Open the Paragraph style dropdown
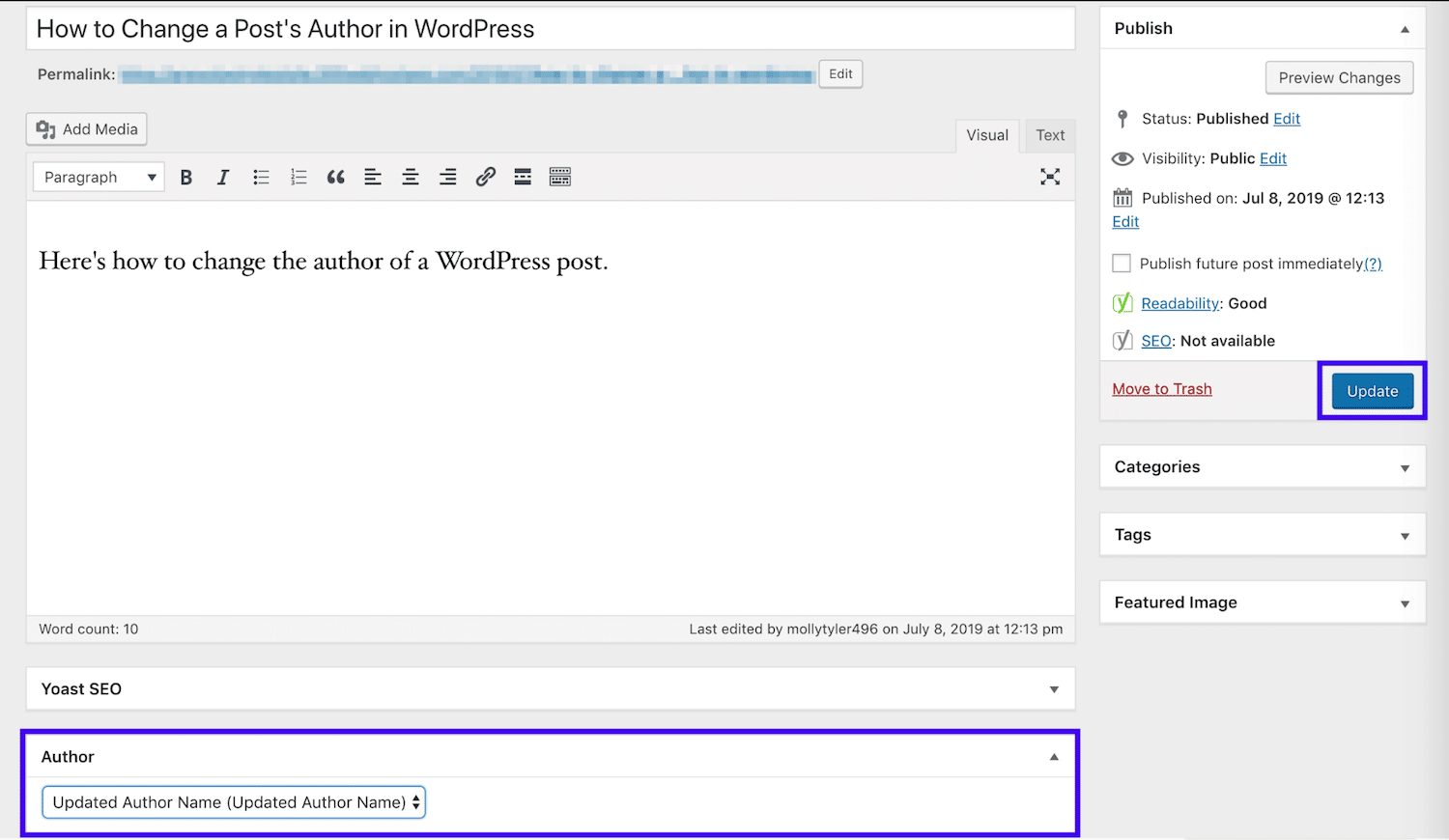 (98, 176)
